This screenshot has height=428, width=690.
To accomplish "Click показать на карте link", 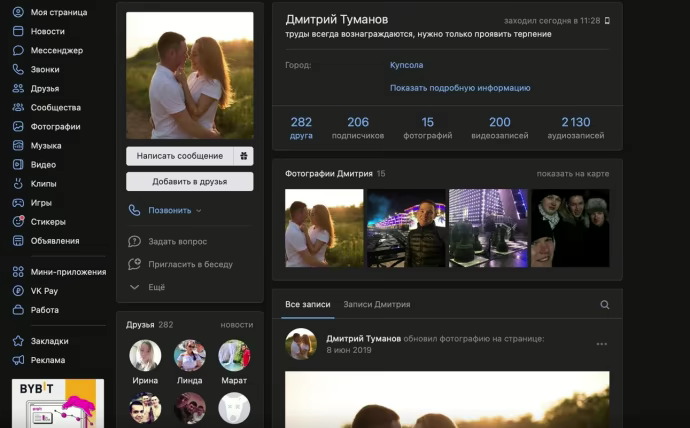I will click(572, 174).
